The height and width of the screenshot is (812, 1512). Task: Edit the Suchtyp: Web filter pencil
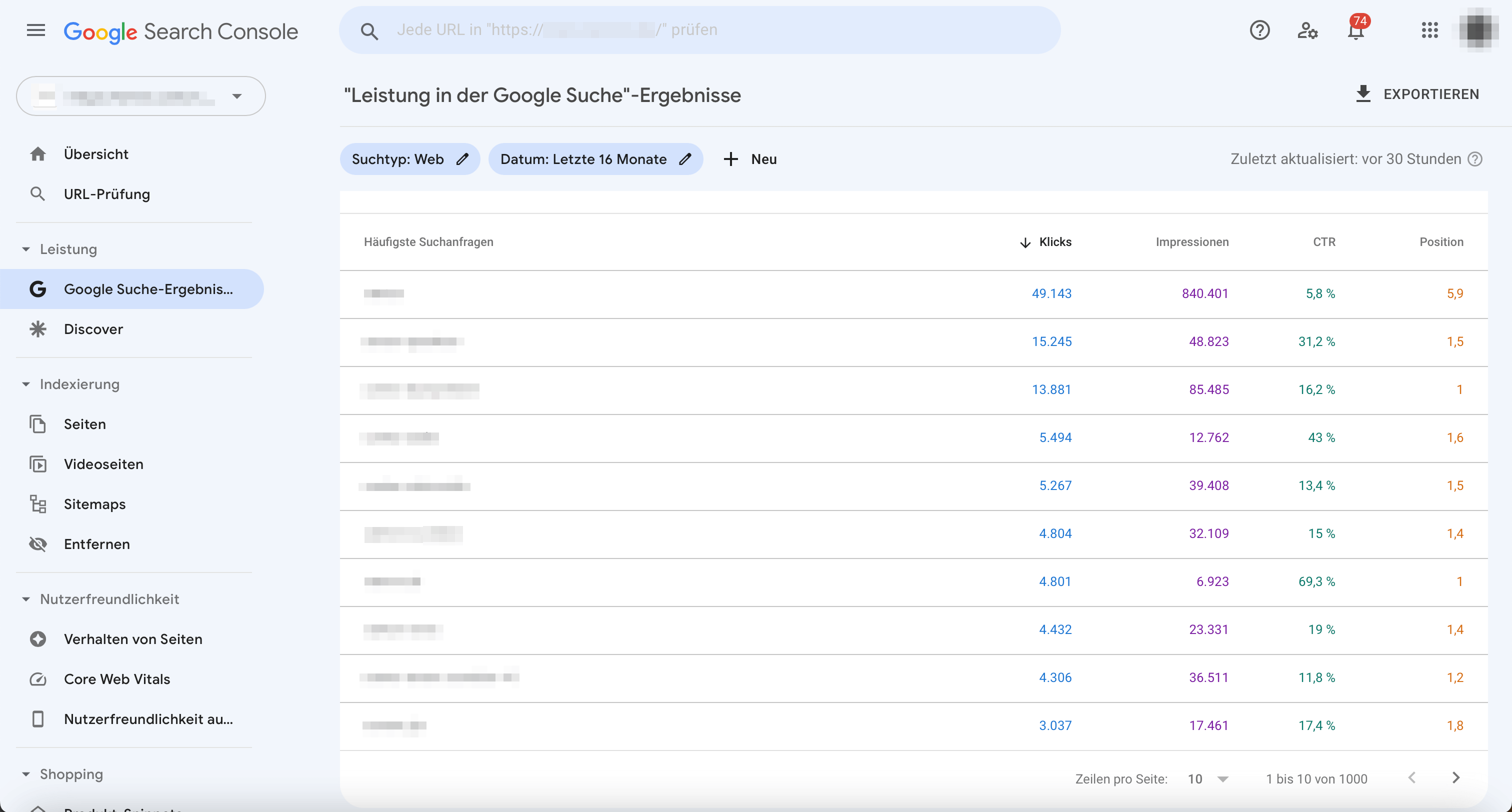coord(462,159)
